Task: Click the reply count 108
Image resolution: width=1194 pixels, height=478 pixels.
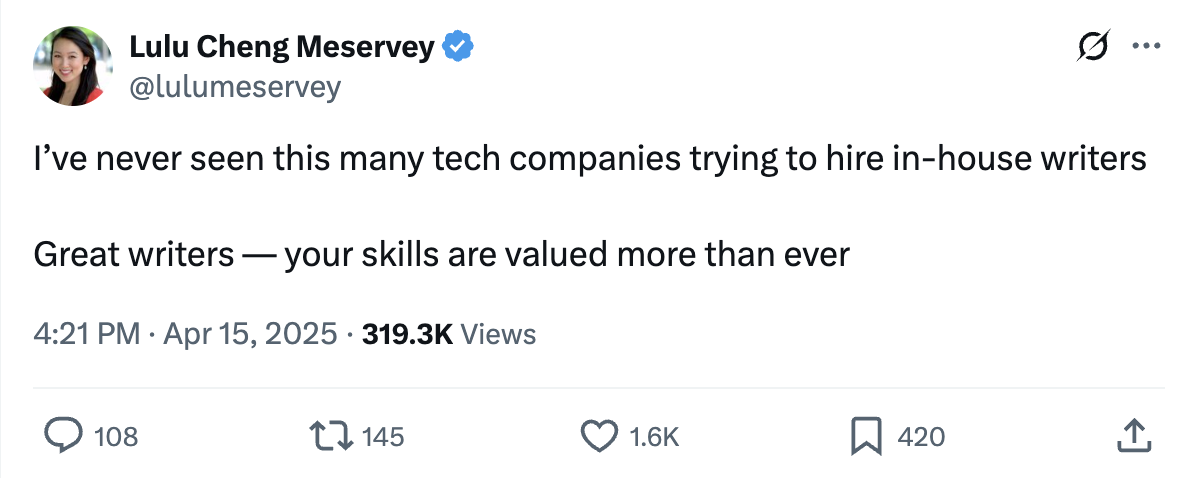Action: [116, 437]
